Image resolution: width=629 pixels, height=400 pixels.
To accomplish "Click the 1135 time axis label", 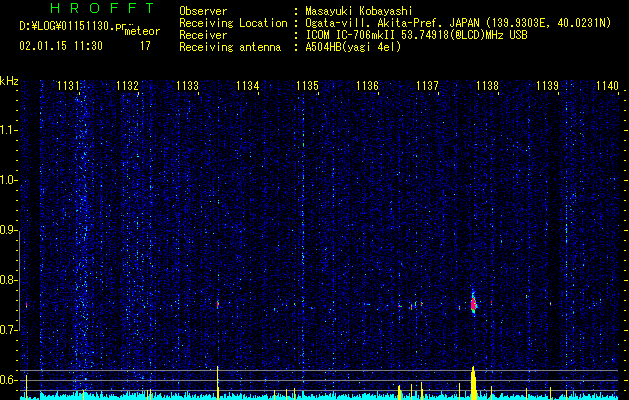I will point(307,85).
